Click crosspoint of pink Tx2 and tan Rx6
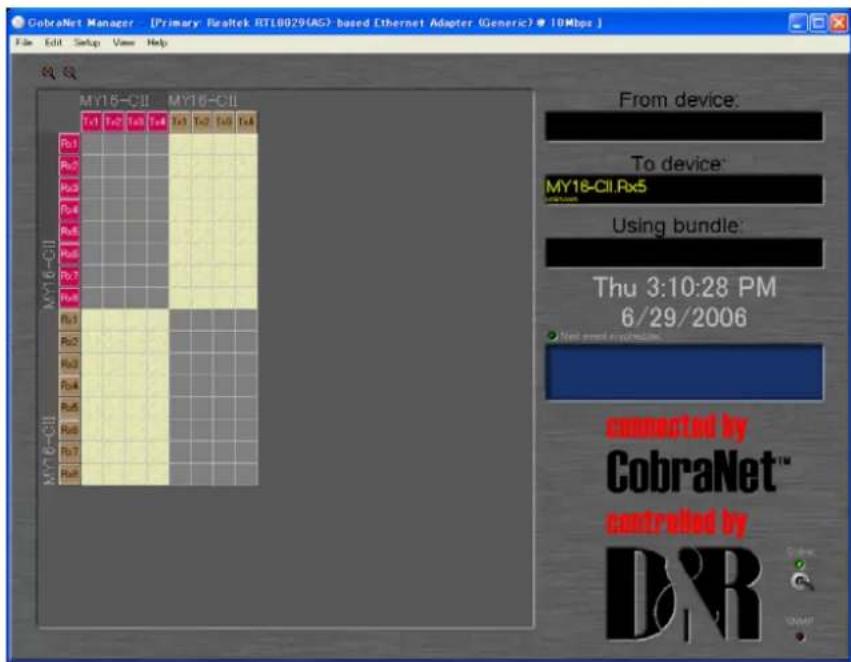Image resolution: width=851 pixels, height=662 pixels. [113, 430]
